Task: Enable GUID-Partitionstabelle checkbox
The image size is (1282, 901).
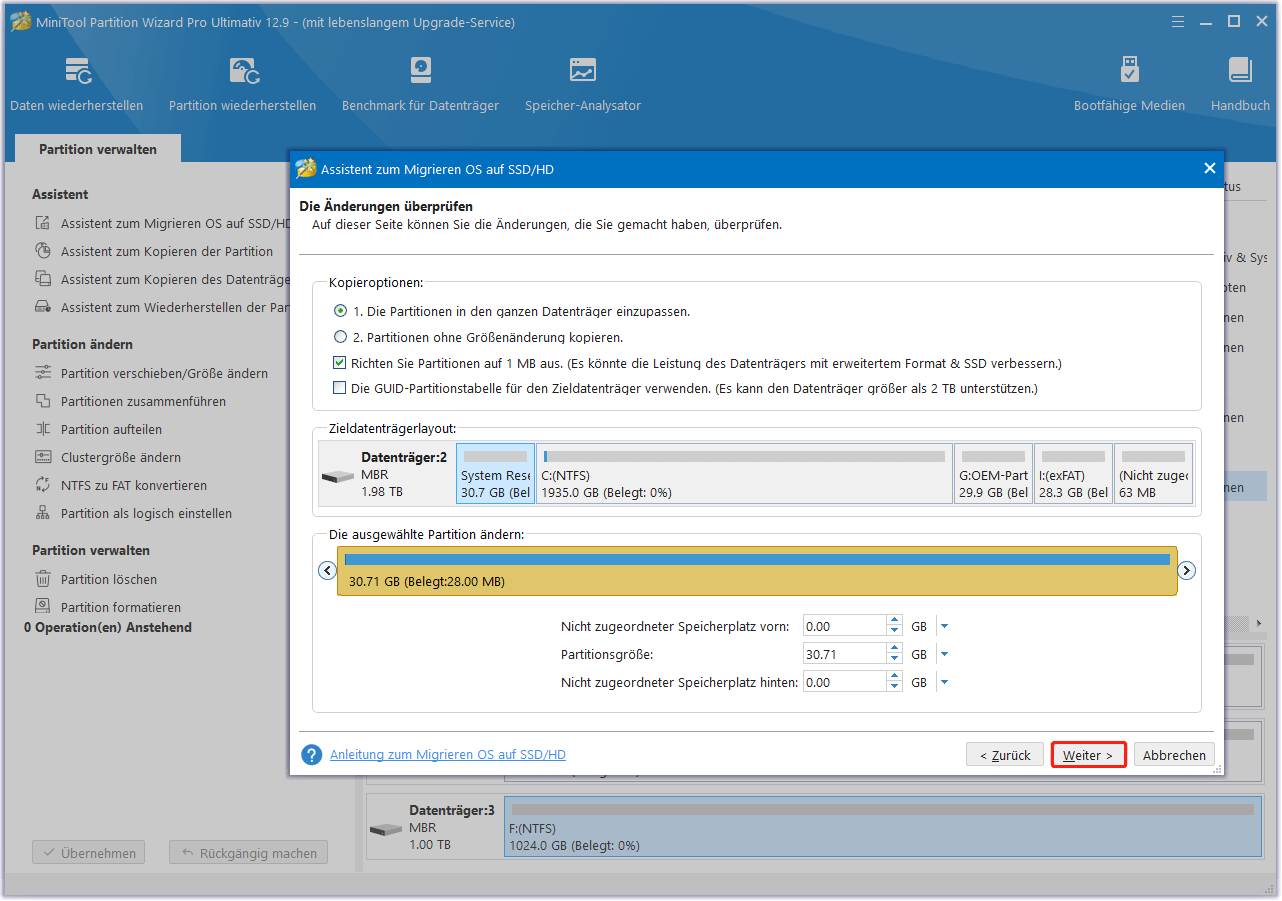Action: (341, 389)
